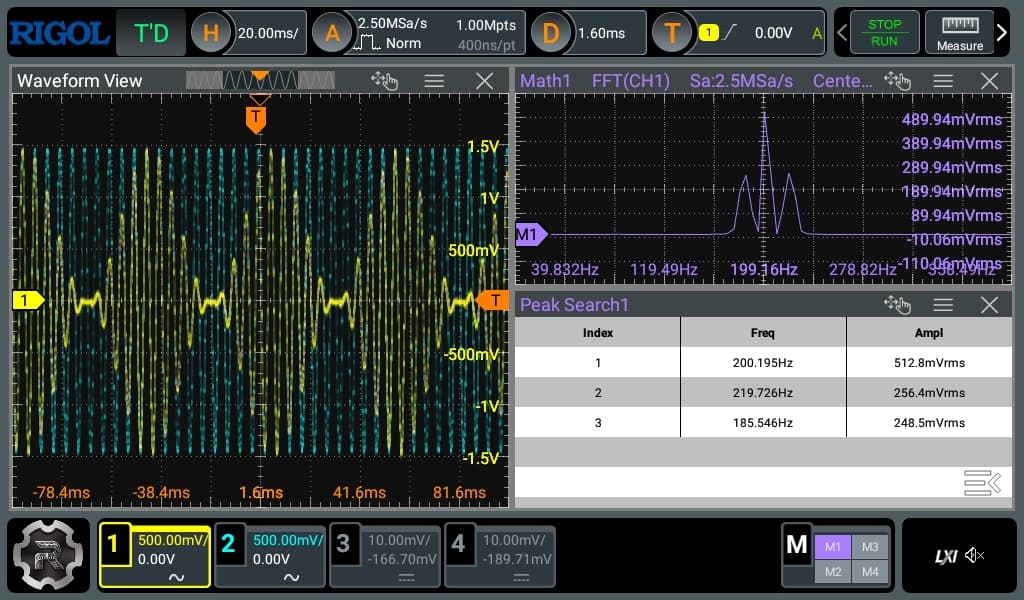1024x600 pixels.
Task: Click the T'D trigger status indicator
Action: tap(151, 33)
